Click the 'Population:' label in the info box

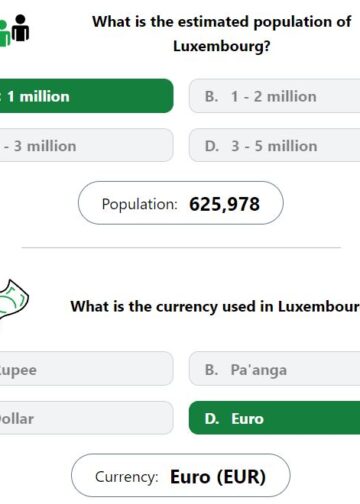[x=140, y=204]
